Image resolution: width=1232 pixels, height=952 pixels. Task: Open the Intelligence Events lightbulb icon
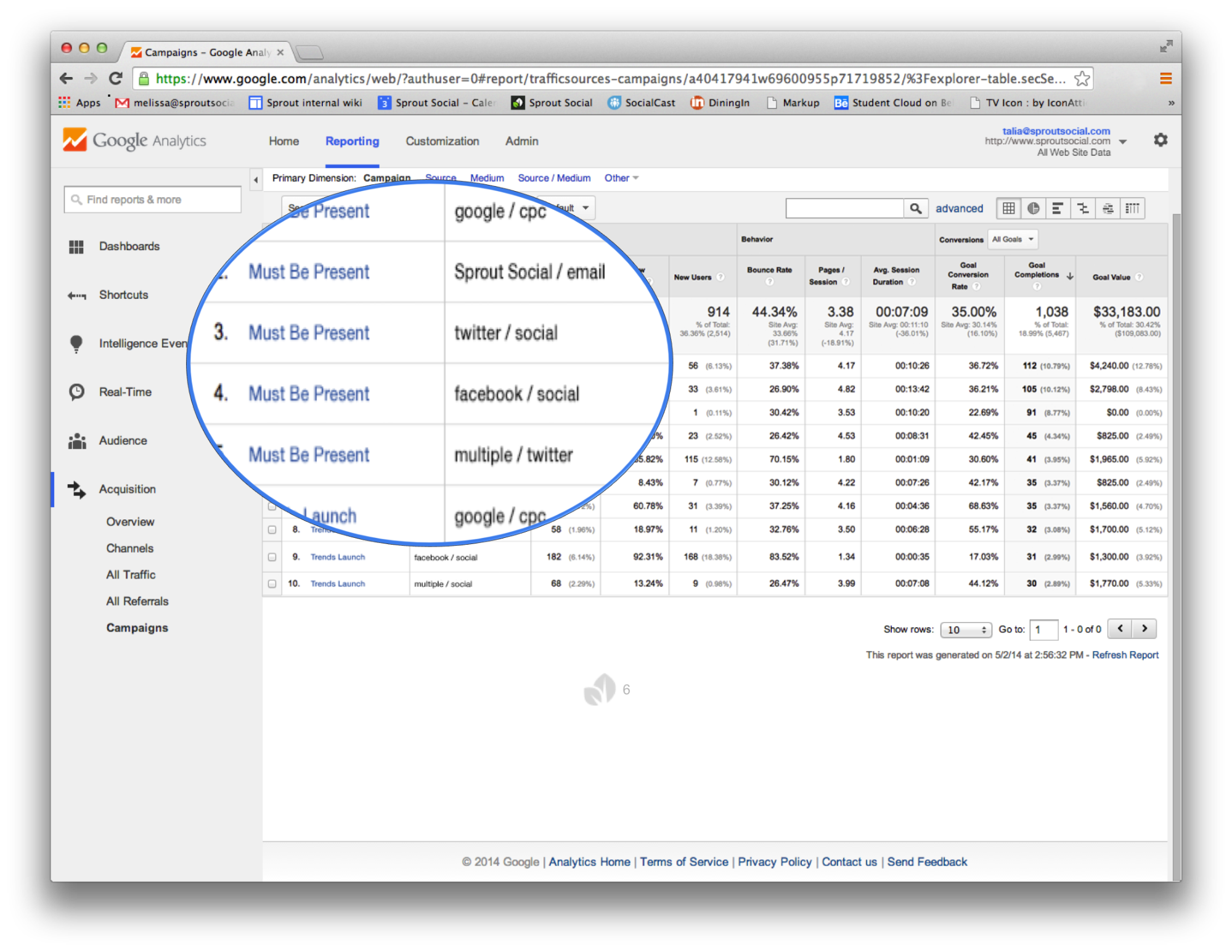76,343
